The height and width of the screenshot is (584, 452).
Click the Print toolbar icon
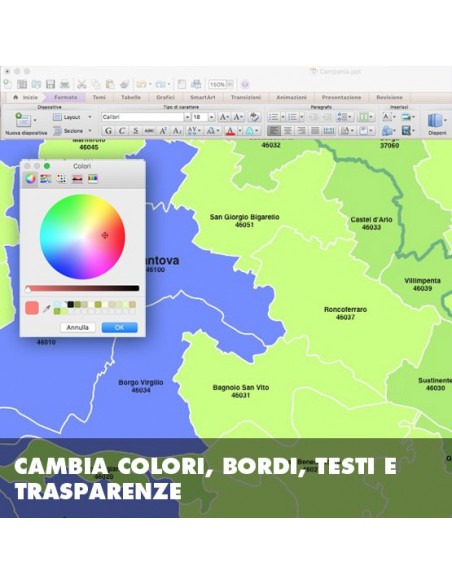pos(65,85)
